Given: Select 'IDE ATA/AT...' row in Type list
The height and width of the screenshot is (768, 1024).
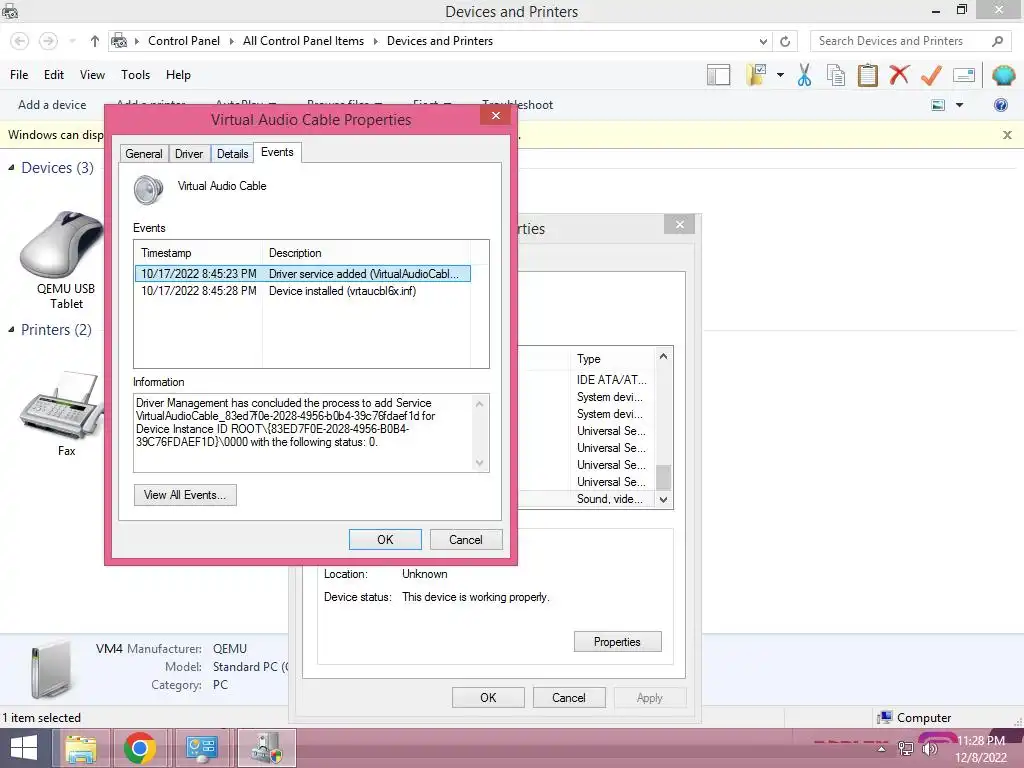Looking at the screenshot, I should coord(611,379).
